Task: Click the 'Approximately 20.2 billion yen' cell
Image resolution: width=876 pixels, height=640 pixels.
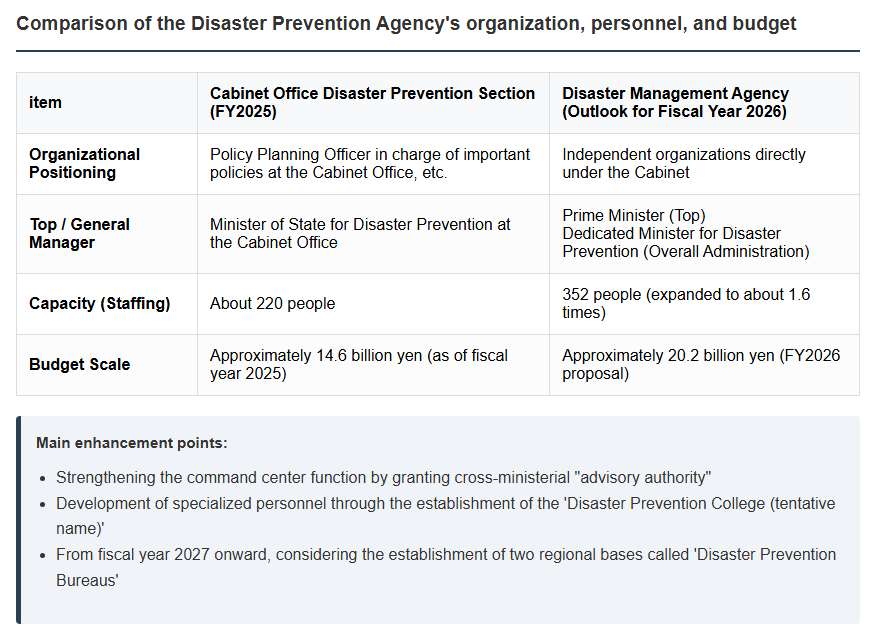Action: point(704,365)
